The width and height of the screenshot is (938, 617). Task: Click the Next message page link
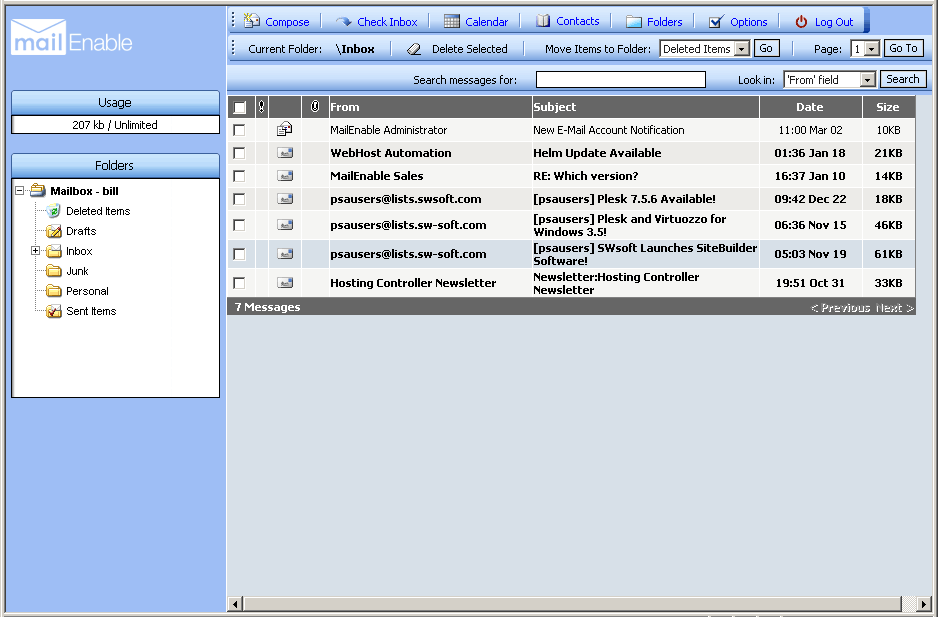pos(893,307)
